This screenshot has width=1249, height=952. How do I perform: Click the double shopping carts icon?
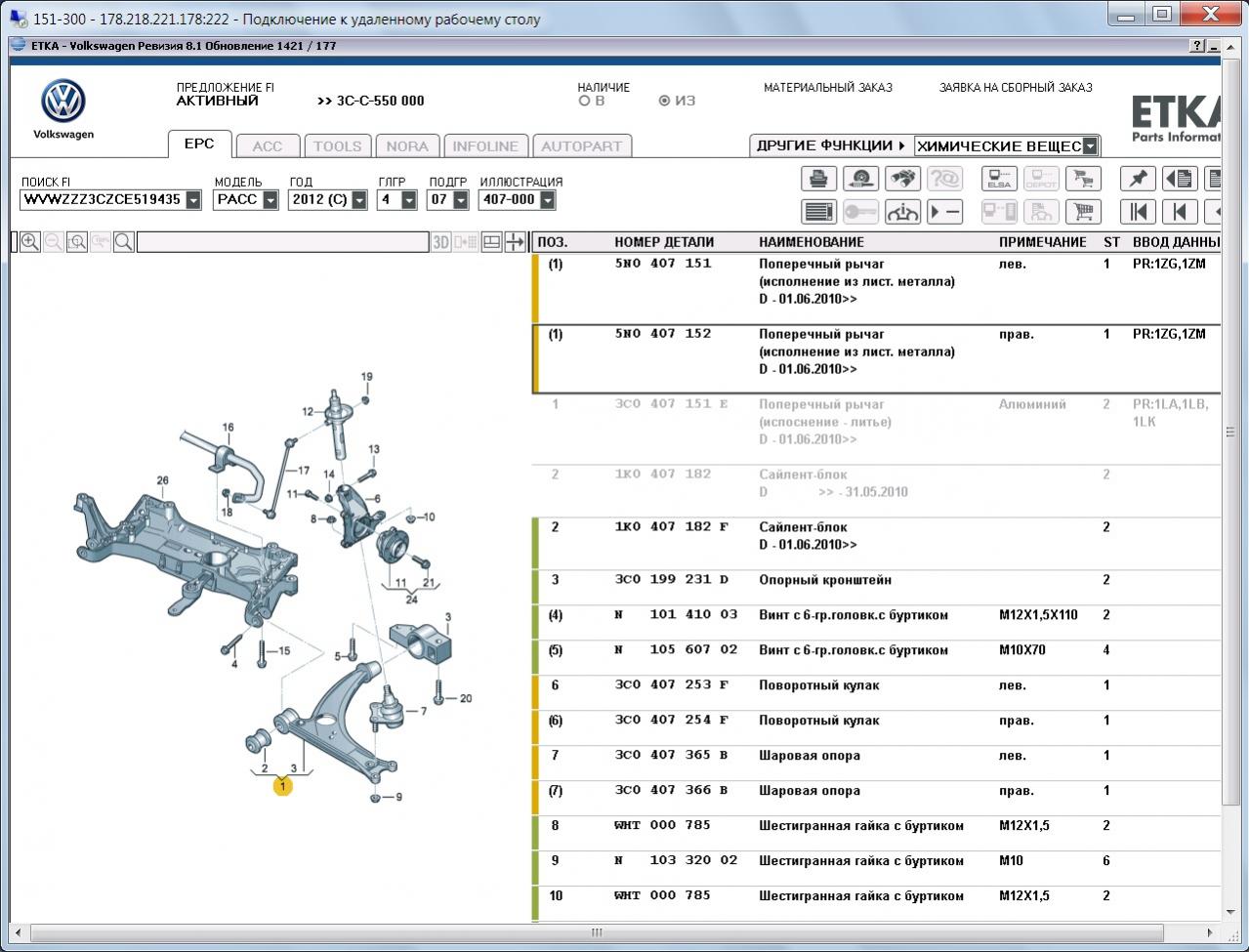pos(1083,179)
